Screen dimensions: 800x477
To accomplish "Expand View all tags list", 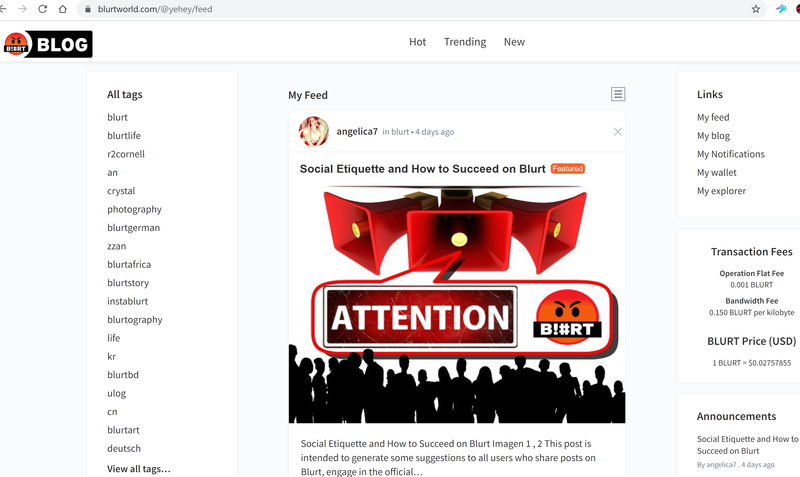I will coord(139,469).
